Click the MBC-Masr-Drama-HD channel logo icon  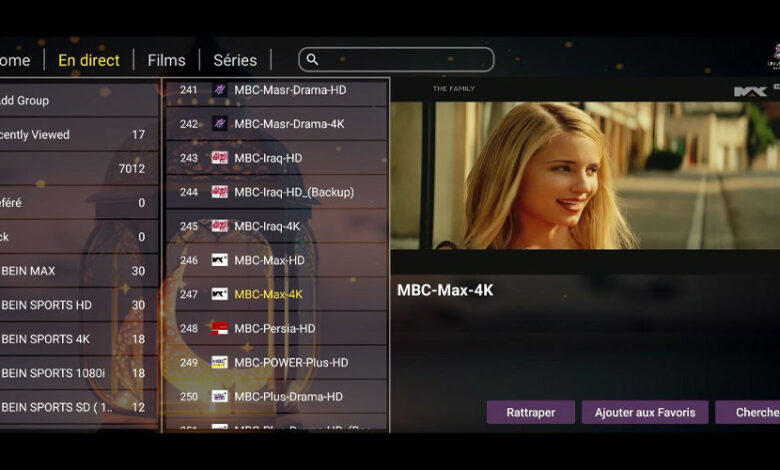(219, 90)
